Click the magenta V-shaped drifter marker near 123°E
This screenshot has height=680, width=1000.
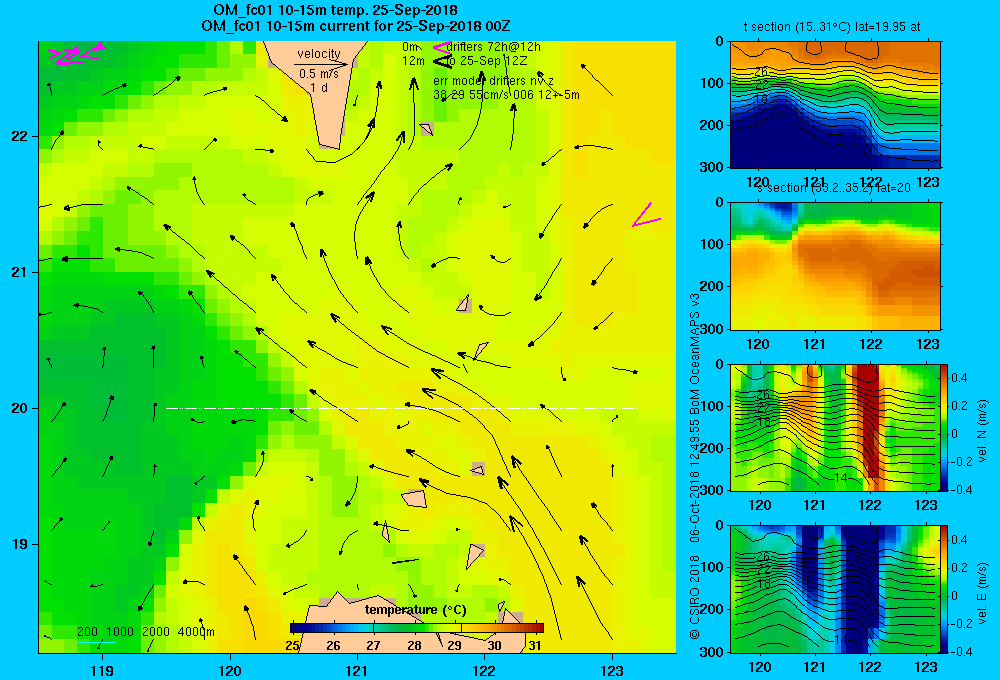click(x=646, y=215)
